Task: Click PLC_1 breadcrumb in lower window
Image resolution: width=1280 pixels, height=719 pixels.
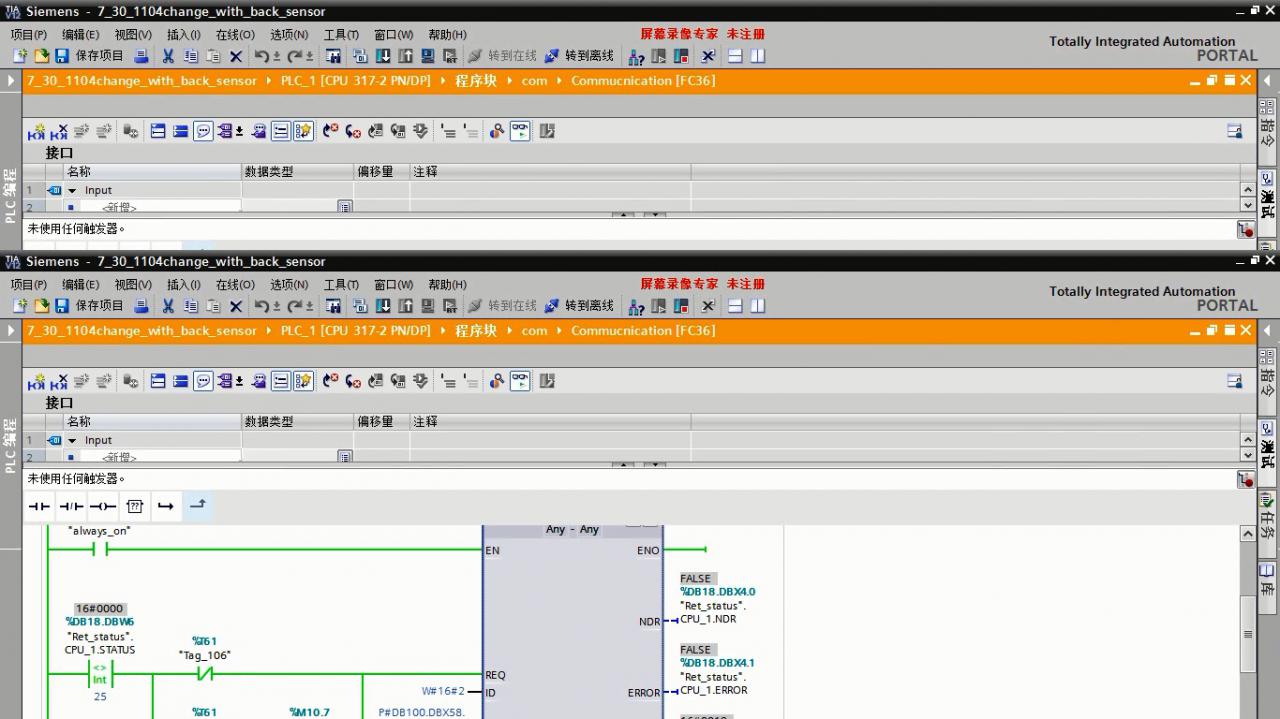Action: 355,331
